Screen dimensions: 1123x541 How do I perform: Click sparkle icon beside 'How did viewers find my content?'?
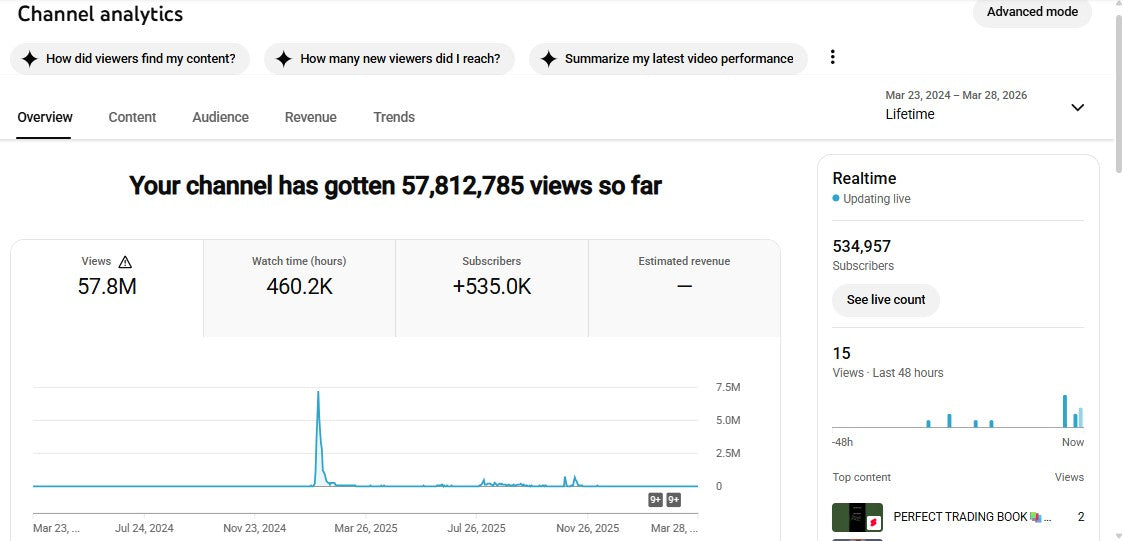(29, 59)
